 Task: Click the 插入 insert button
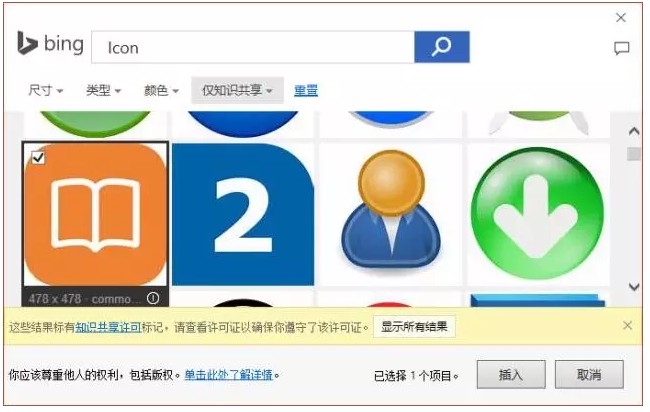(511, 375)
